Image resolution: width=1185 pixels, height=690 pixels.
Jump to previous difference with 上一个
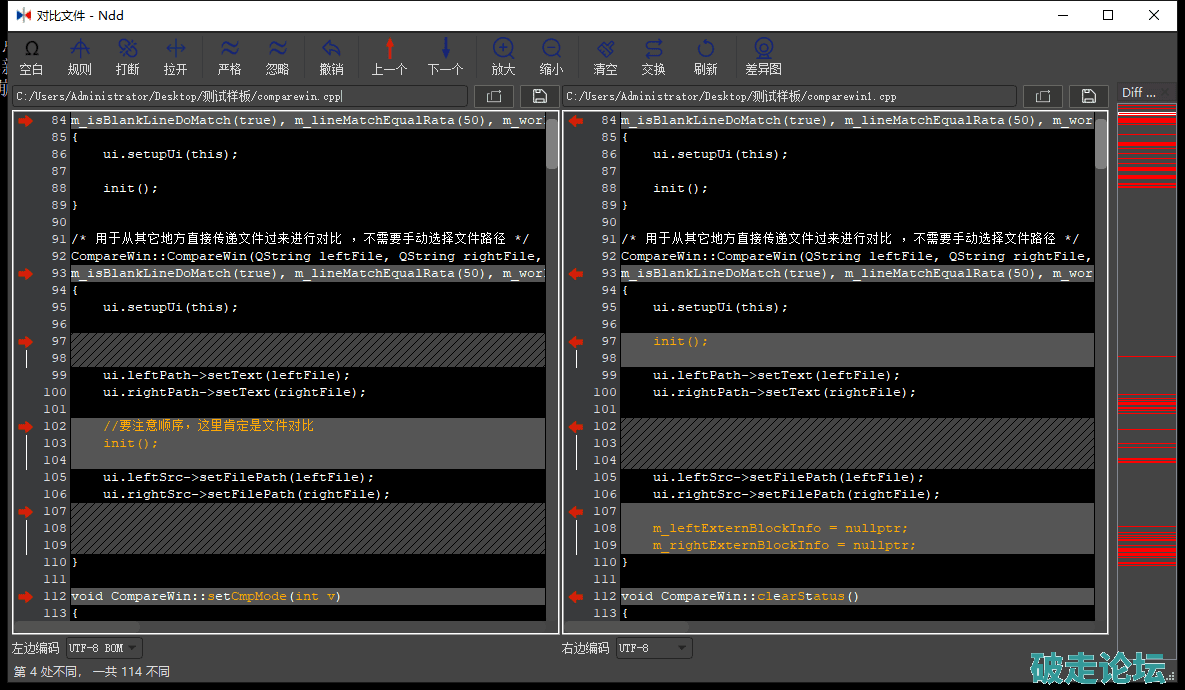pos(389,57)
